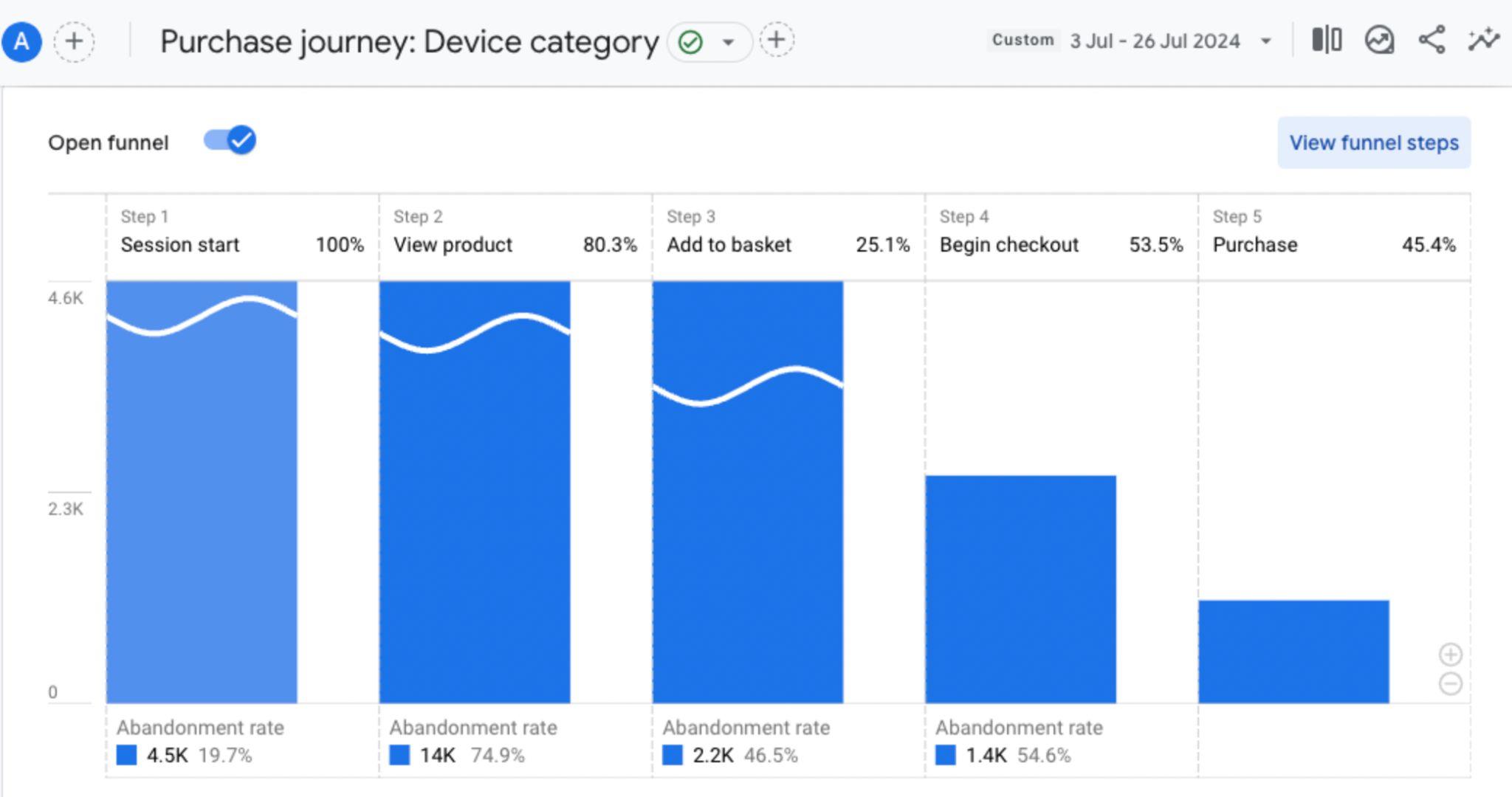Expand the report status dropdown arrow

728,42
